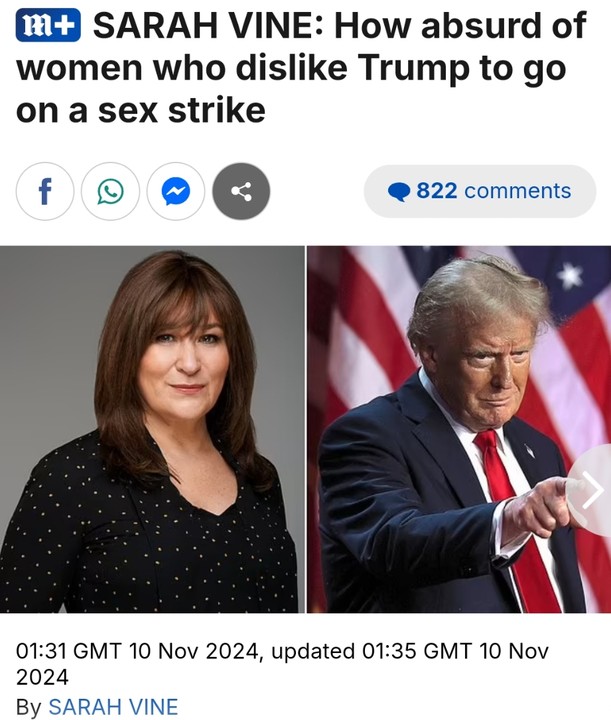Click the blue comment bubble icon
This screenshot has width=611, height=720.
pos(398,192)
